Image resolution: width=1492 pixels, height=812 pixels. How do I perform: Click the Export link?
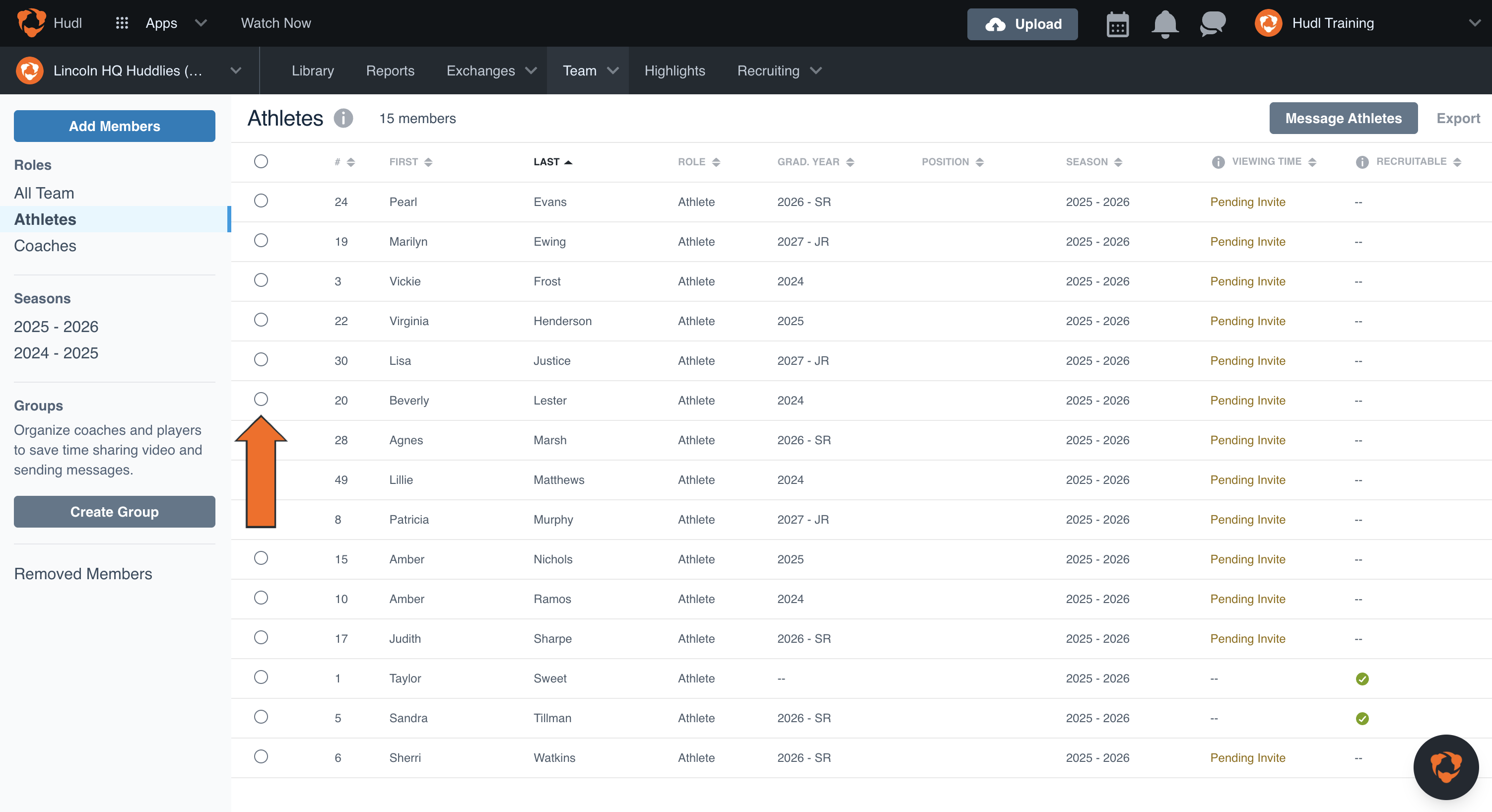coord(1458,118)
